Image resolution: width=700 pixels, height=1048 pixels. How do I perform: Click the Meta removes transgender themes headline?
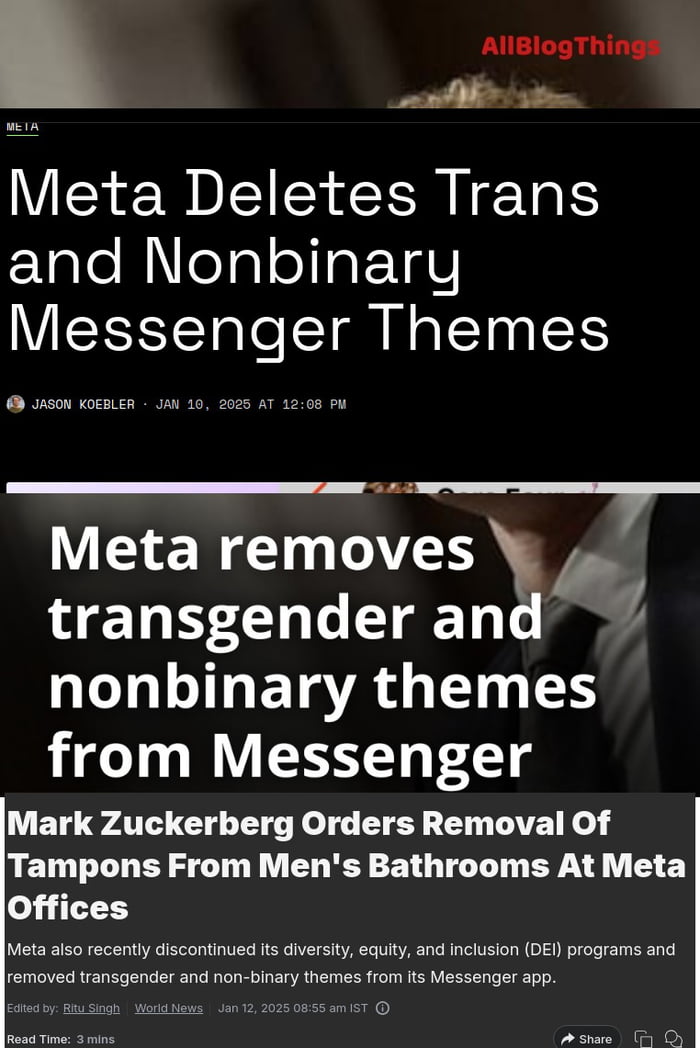322,652
